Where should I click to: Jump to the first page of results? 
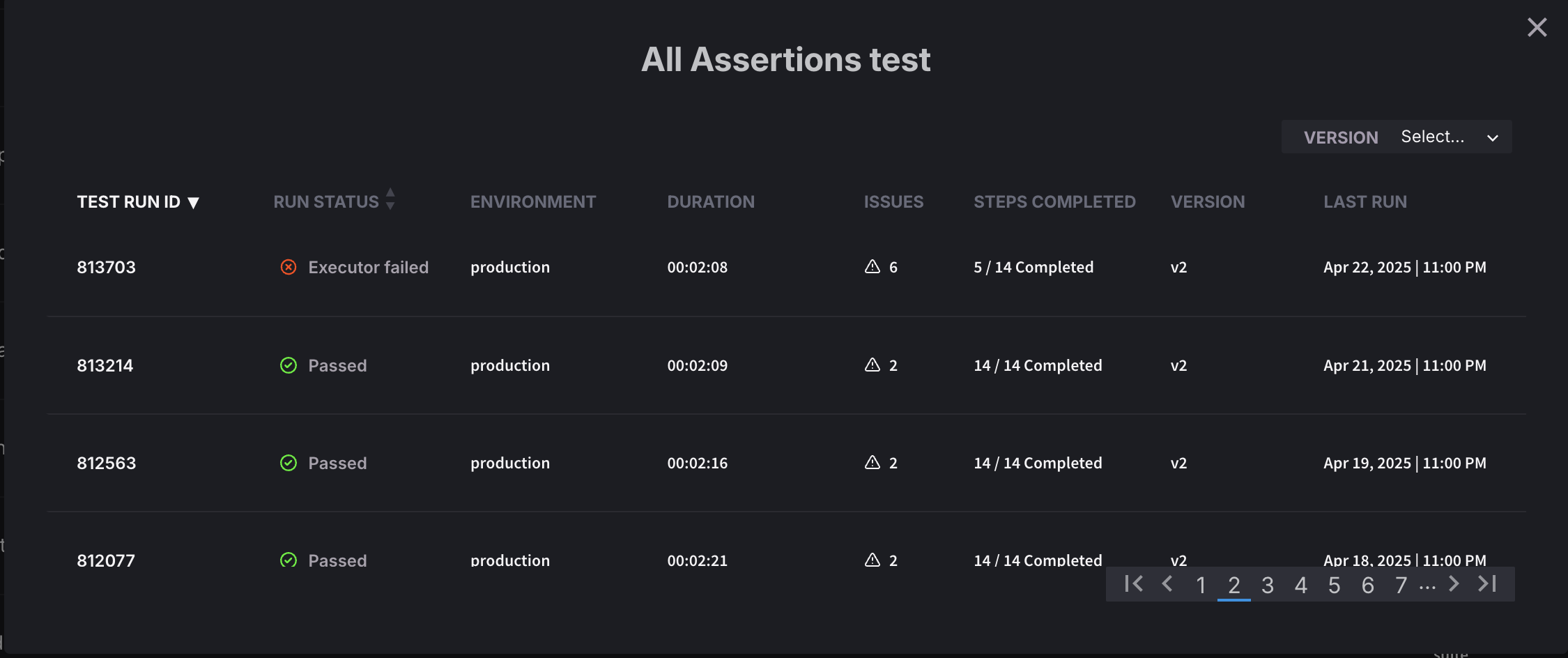(1134, 584)
